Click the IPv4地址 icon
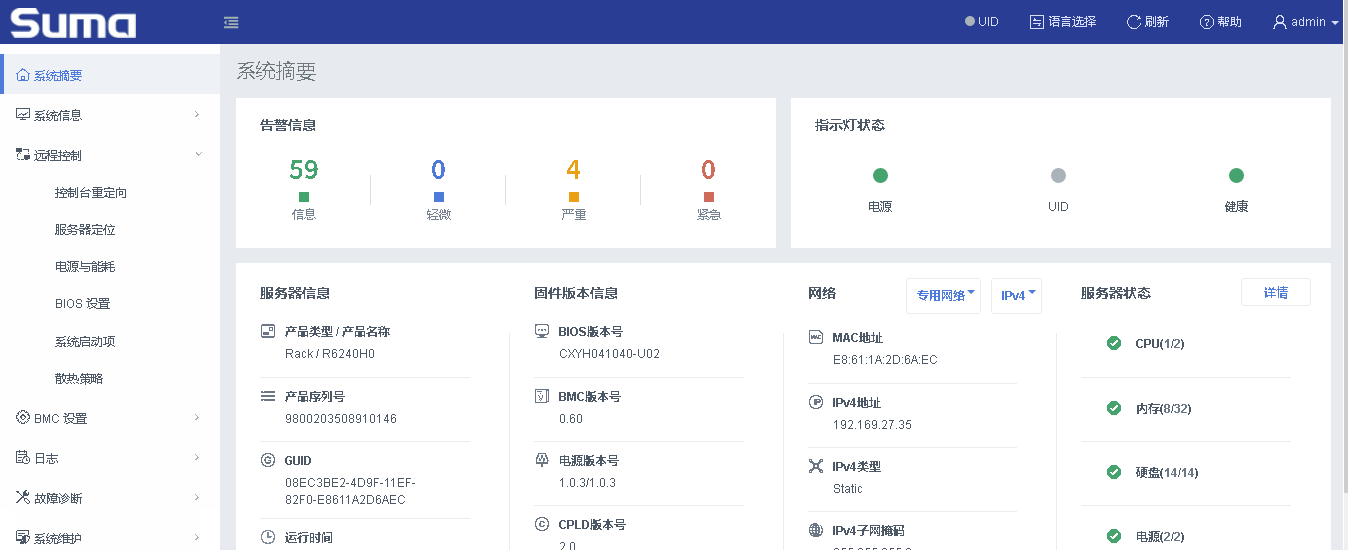 815,402
